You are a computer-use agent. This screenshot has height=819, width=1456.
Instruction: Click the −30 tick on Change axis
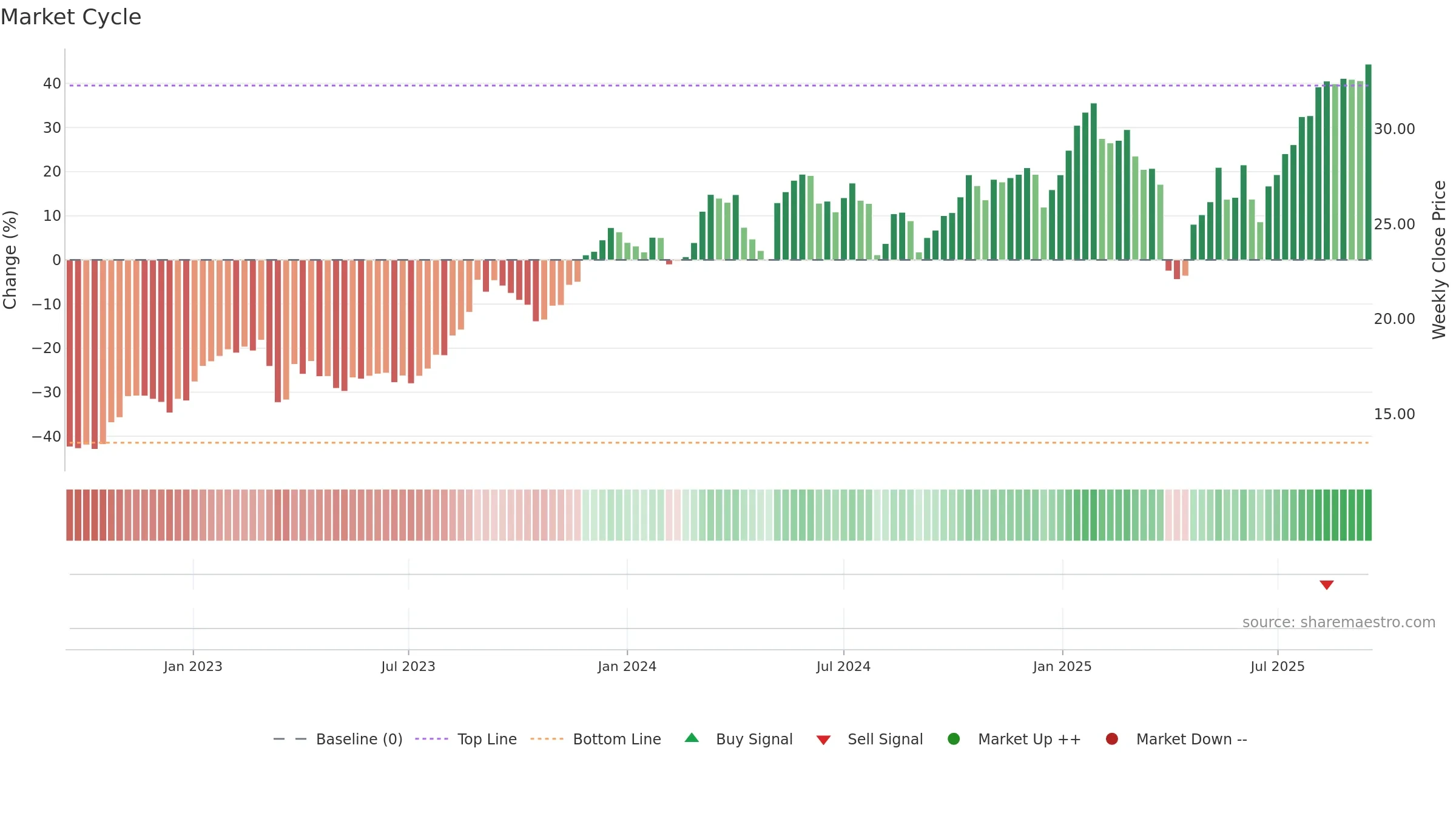click(47, 393)
